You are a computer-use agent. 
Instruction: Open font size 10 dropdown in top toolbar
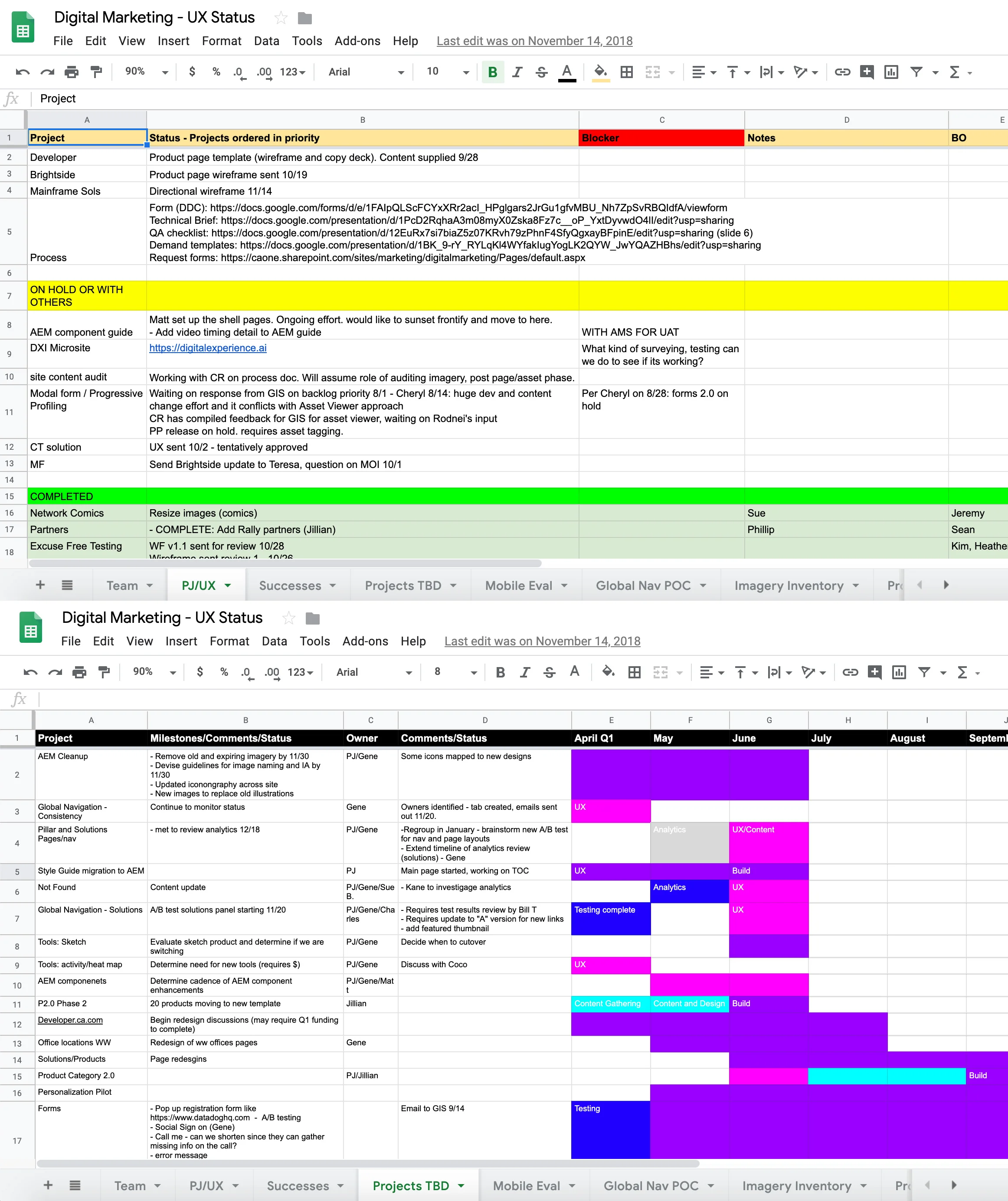point(448,72)
